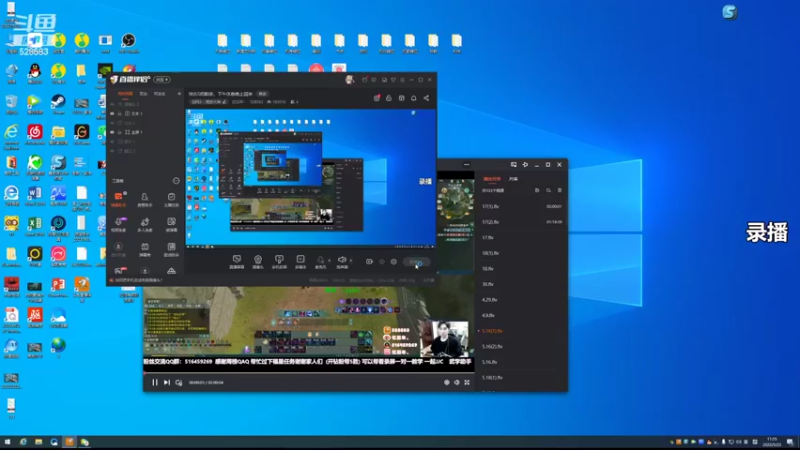Open Steam desktop shortcut

(58, 105)
